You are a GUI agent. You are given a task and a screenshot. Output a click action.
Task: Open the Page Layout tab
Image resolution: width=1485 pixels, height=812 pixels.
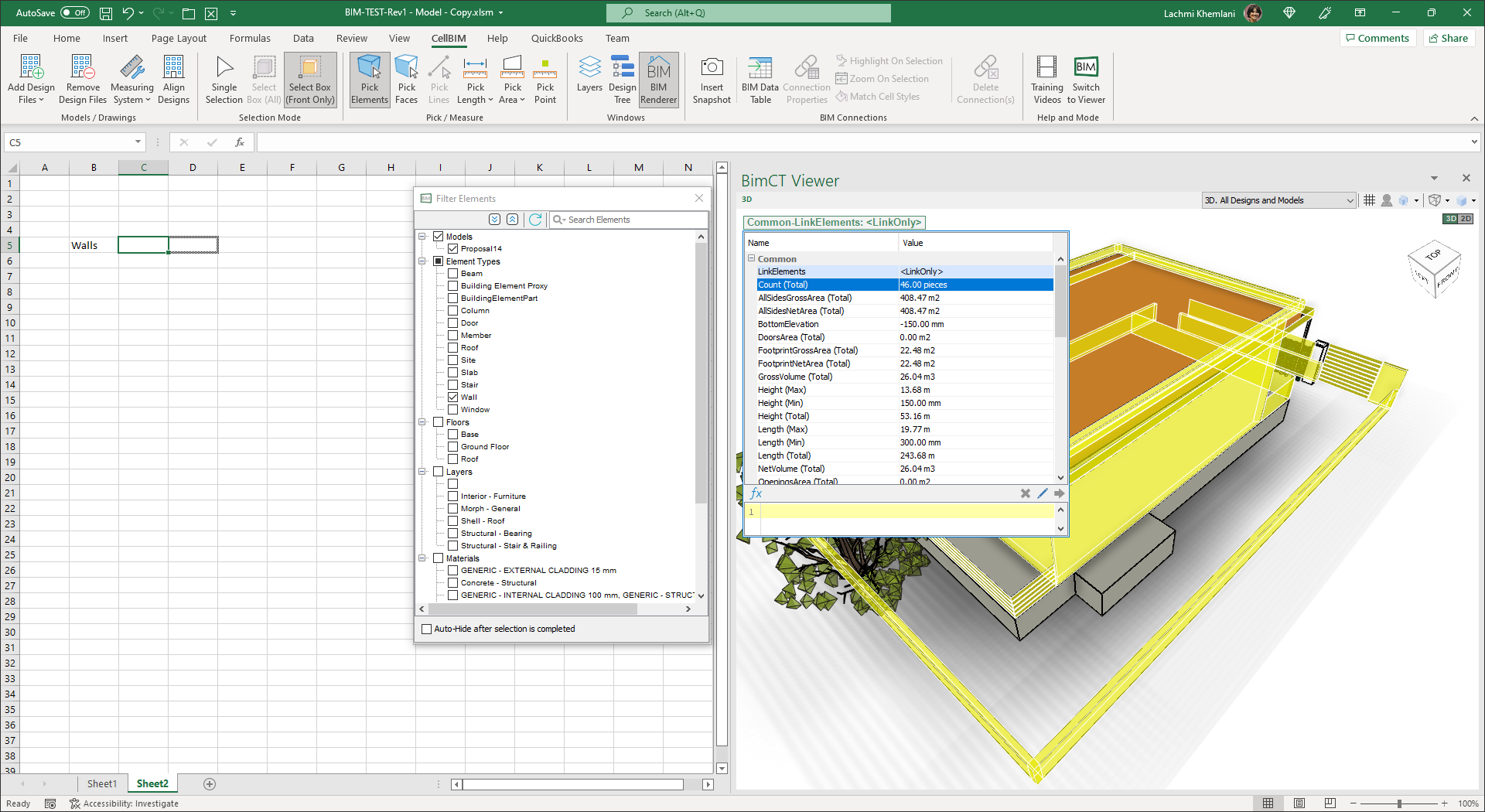pyautogui.click(x=179, y=39)
